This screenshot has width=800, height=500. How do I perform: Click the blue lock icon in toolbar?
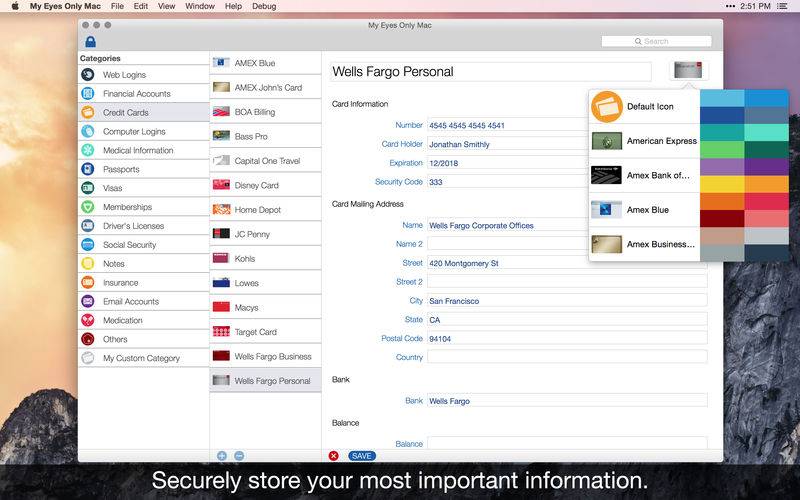[x=90, y=41]
